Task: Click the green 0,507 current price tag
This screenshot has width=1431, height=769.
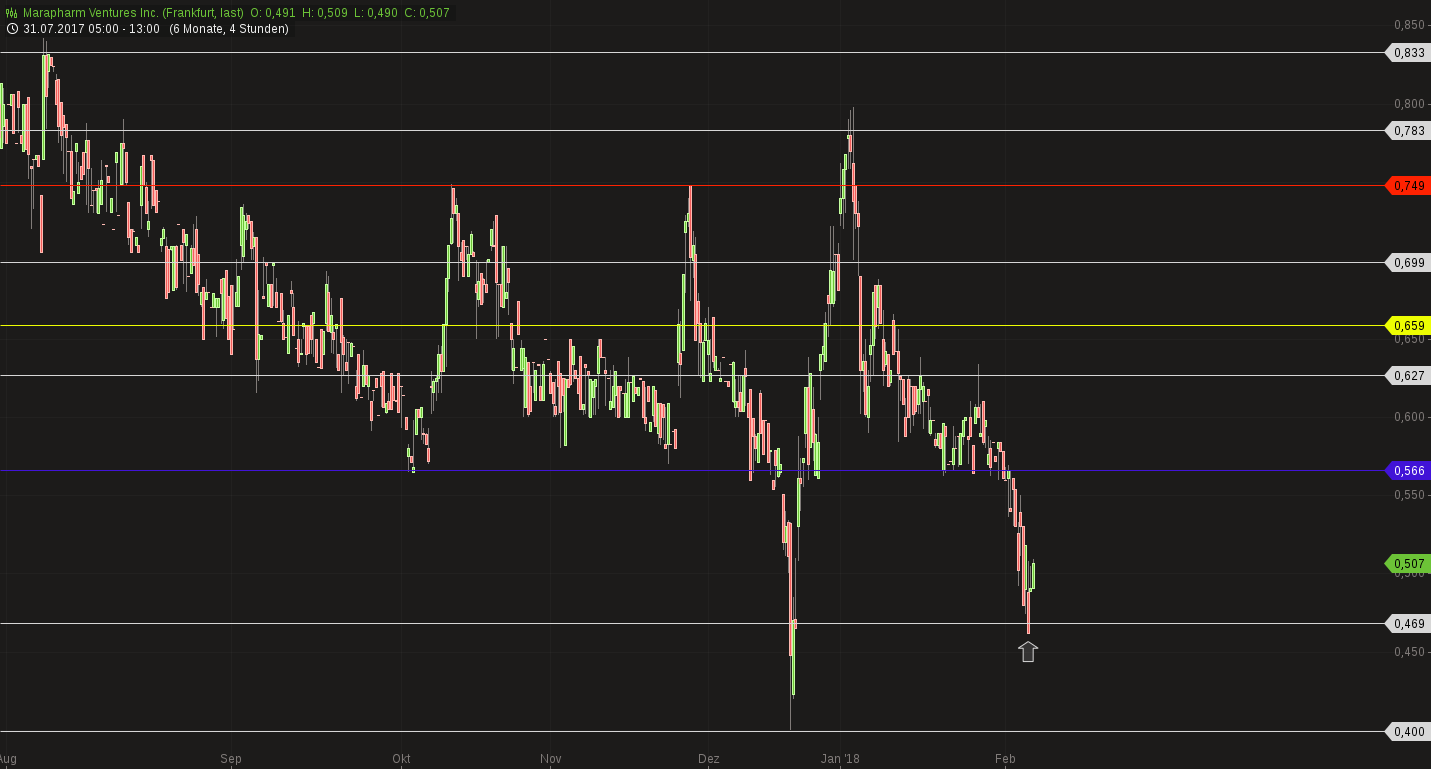Action: click(1408, 564)
